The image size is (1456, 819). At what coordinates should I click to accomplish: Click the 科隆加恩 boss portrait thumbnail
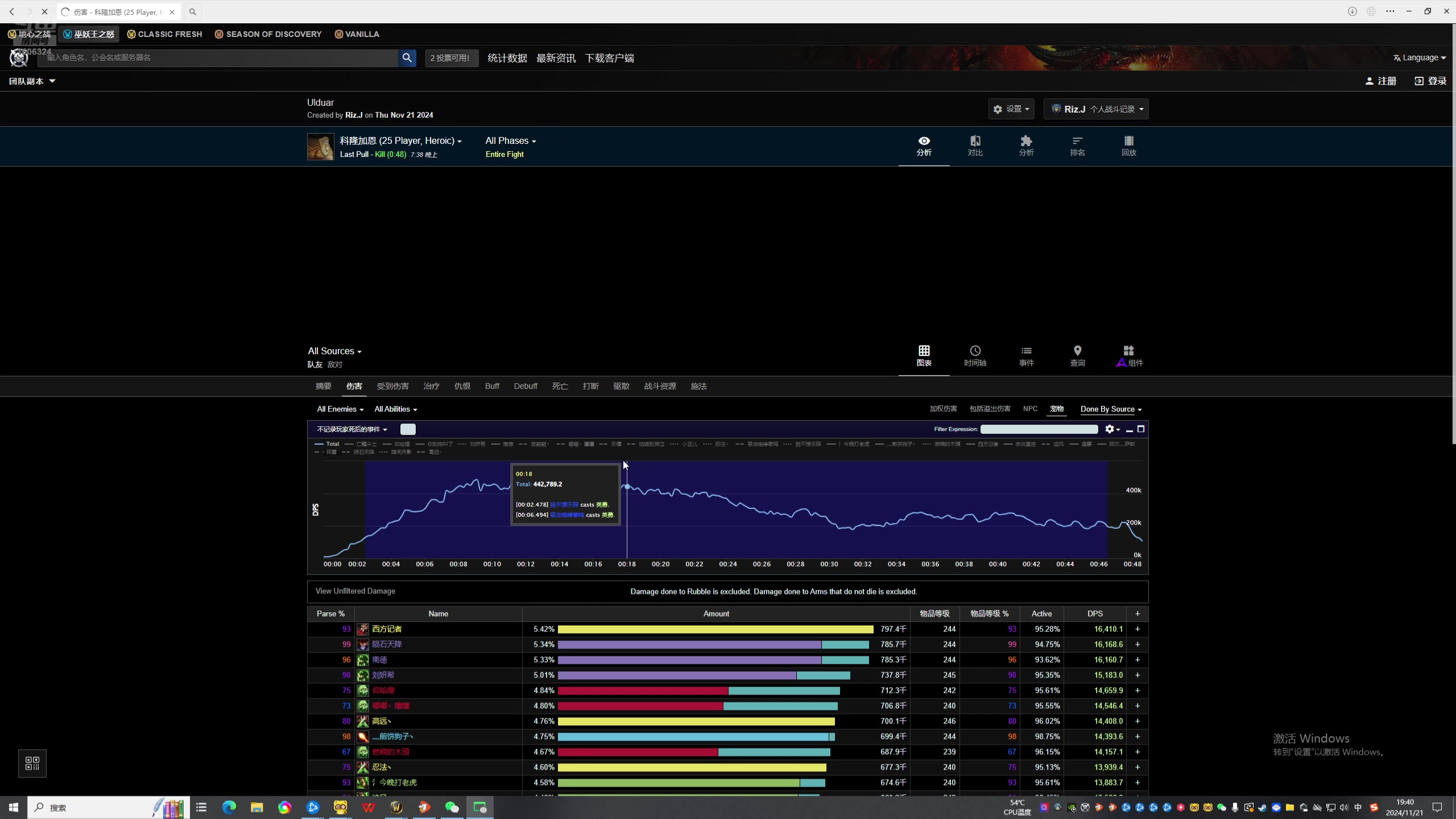point(321,147)
